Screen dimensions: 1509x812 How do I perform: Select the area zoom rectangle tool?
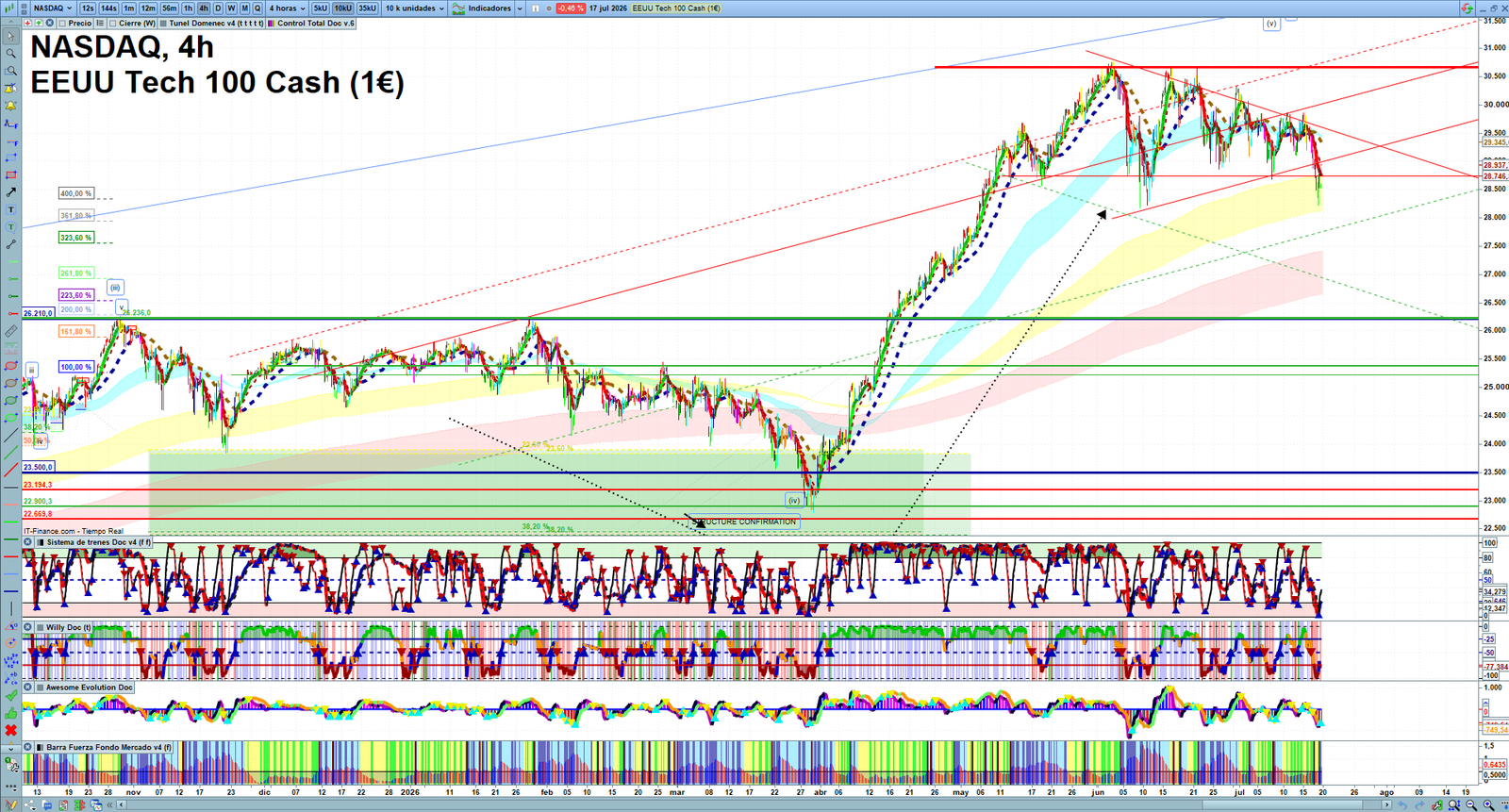pos(11,71)
